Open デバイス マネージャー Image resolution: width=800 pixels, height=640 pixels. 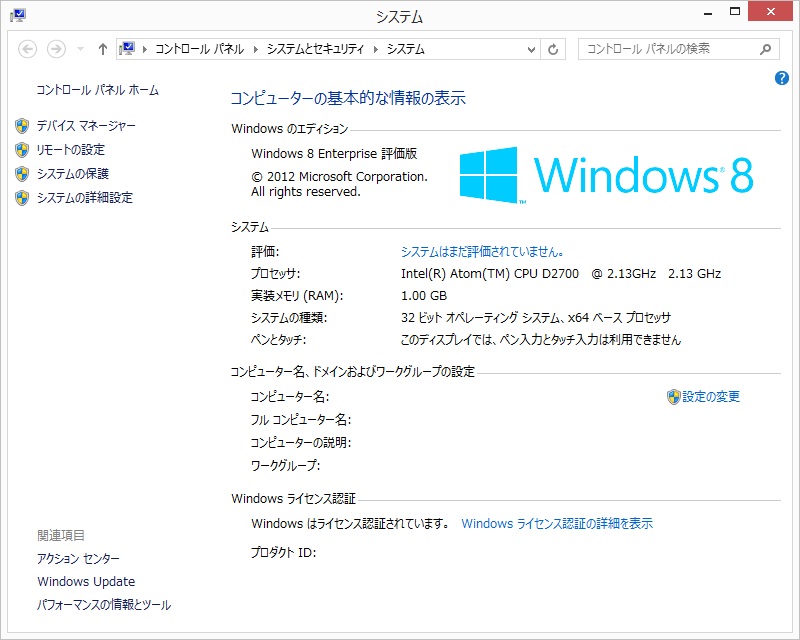(86, 126)
